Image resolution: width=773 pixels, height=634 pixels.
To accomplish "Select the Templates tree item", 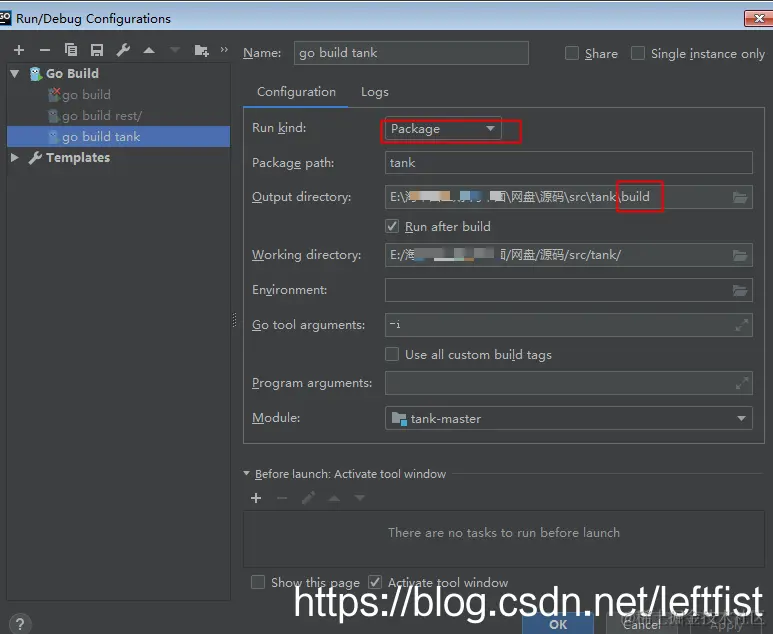I will coord(78,158).
